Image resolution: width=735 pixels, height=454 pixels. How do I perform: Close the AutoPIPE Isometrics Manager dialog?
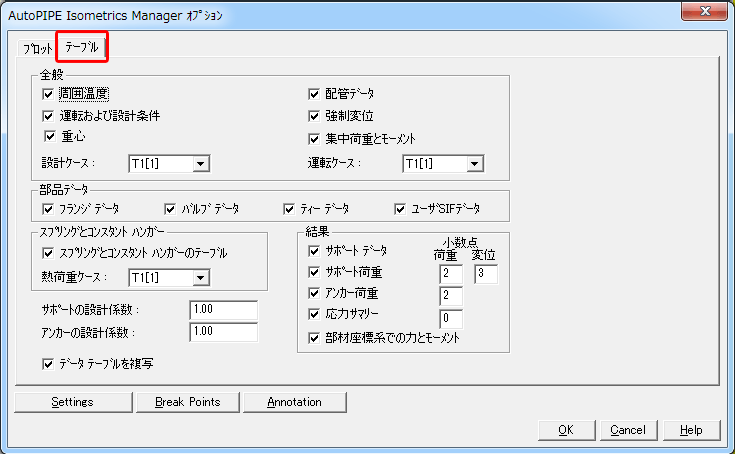click(705, 11)
